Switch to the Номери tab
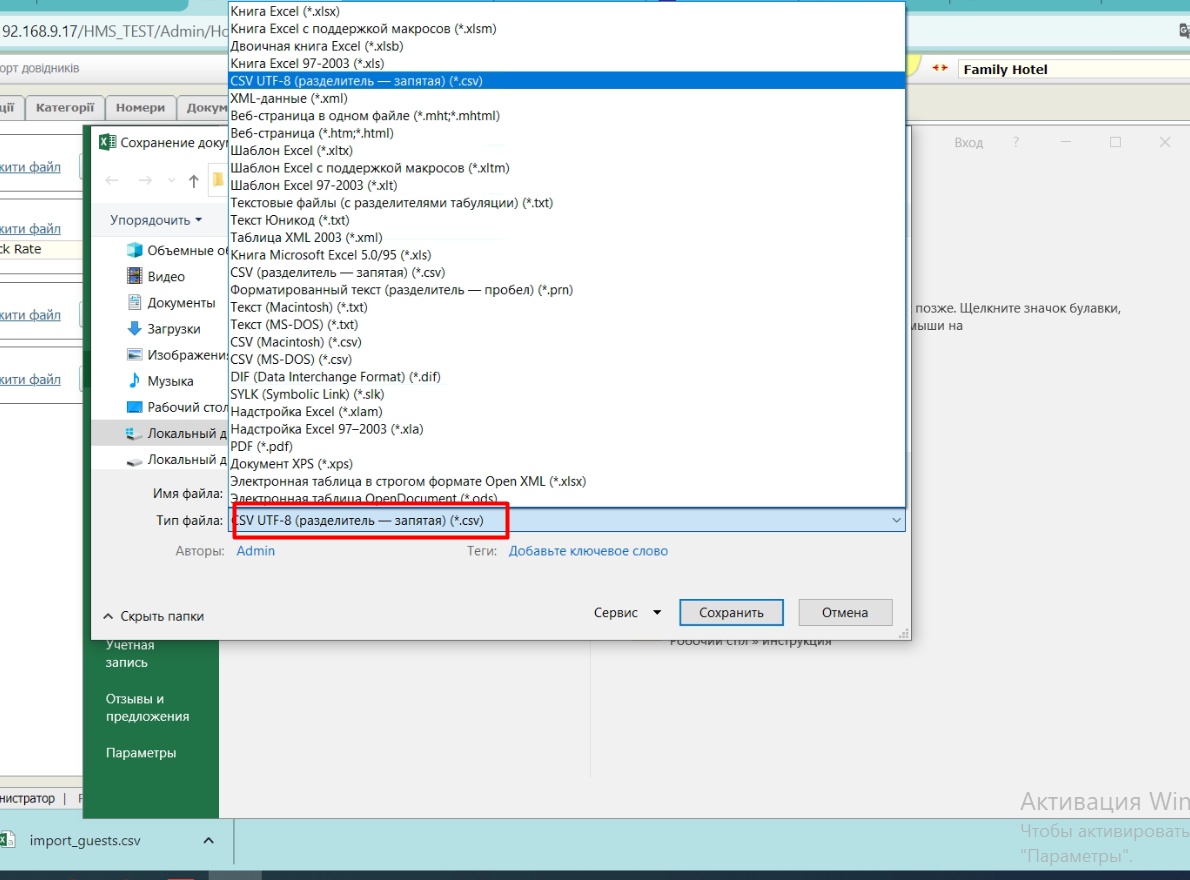 point(140,108)
